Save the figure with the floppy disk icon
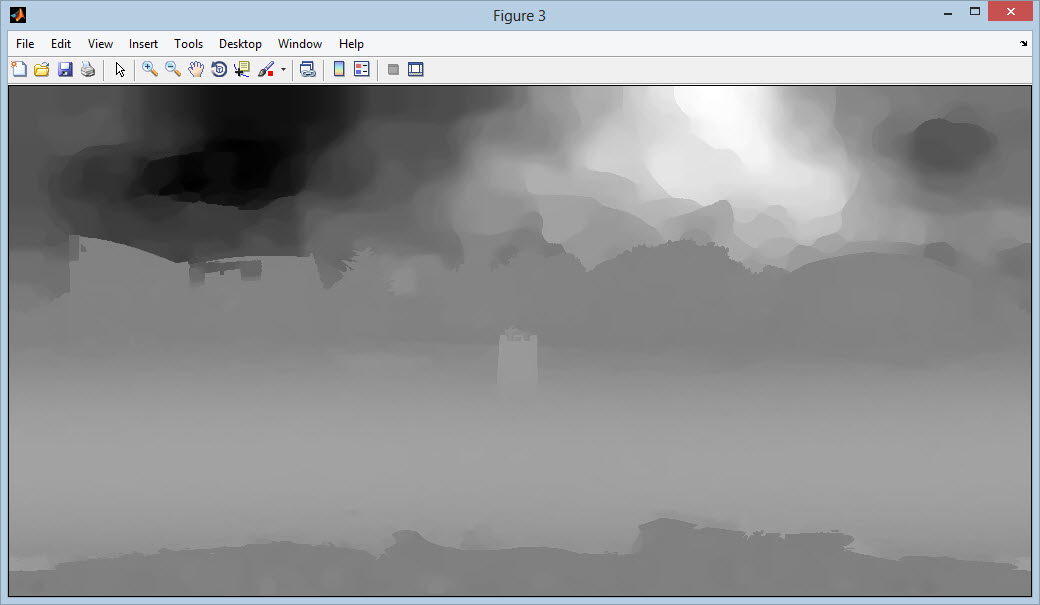Image resolution: width=1040 pixels, height=605 pixels. click(65, 69)
